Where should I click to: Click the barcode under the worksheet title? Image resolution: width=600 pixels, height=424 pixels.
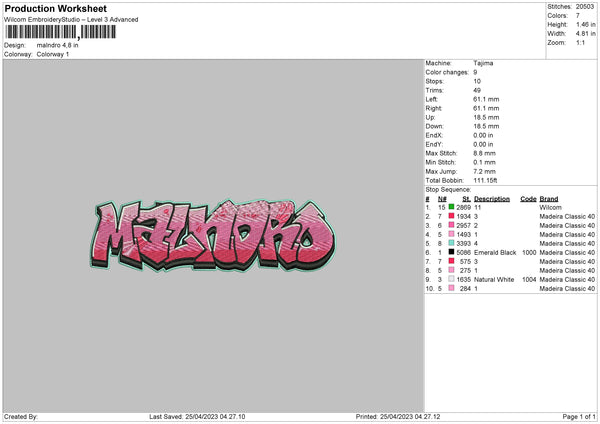pos(60,32)
